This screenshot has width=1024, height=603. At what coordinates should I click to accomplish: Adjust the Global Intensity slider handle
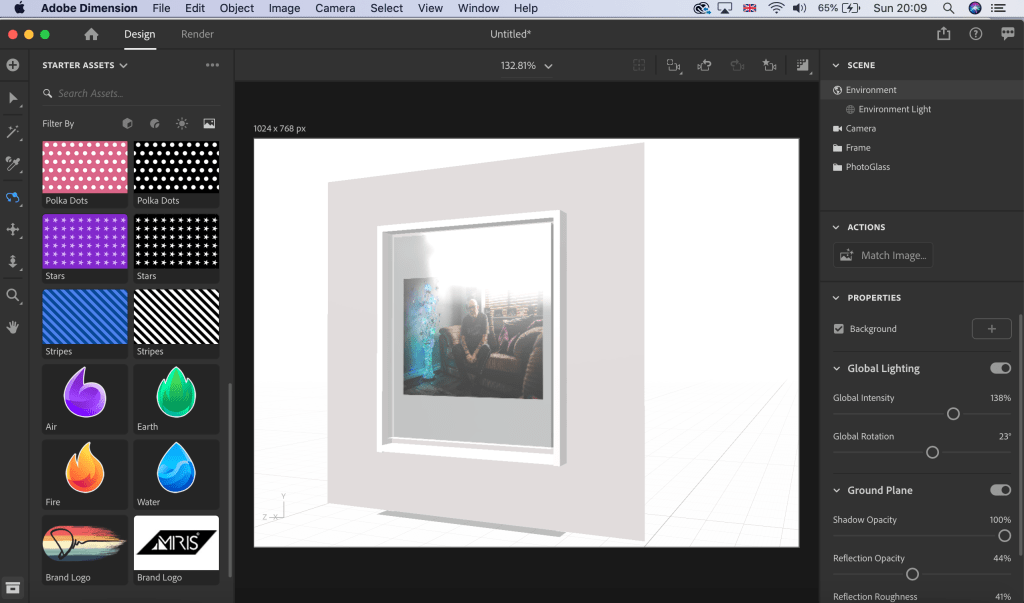coord(953,414)
